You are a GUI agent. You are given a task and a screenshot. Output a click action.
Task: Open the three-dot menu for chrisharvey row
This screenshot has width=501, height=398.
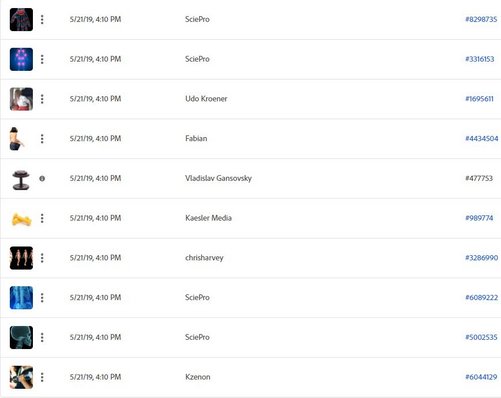coord(42,258)
